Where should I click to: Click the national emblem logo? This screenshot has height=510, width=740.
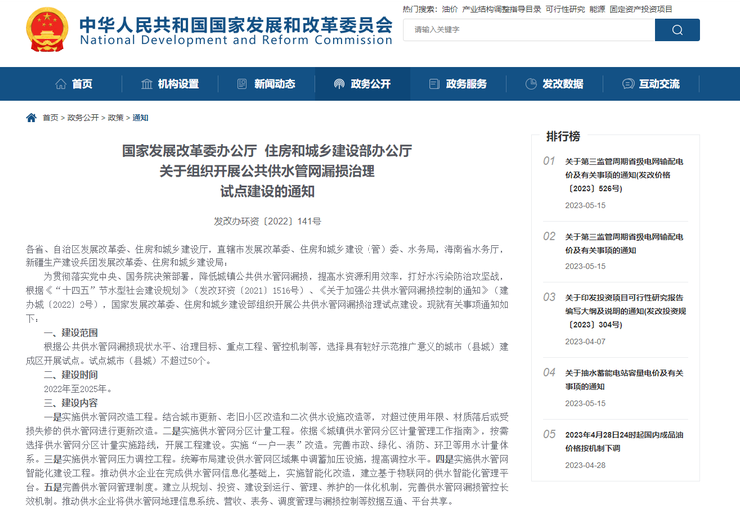tap(47, 29)
